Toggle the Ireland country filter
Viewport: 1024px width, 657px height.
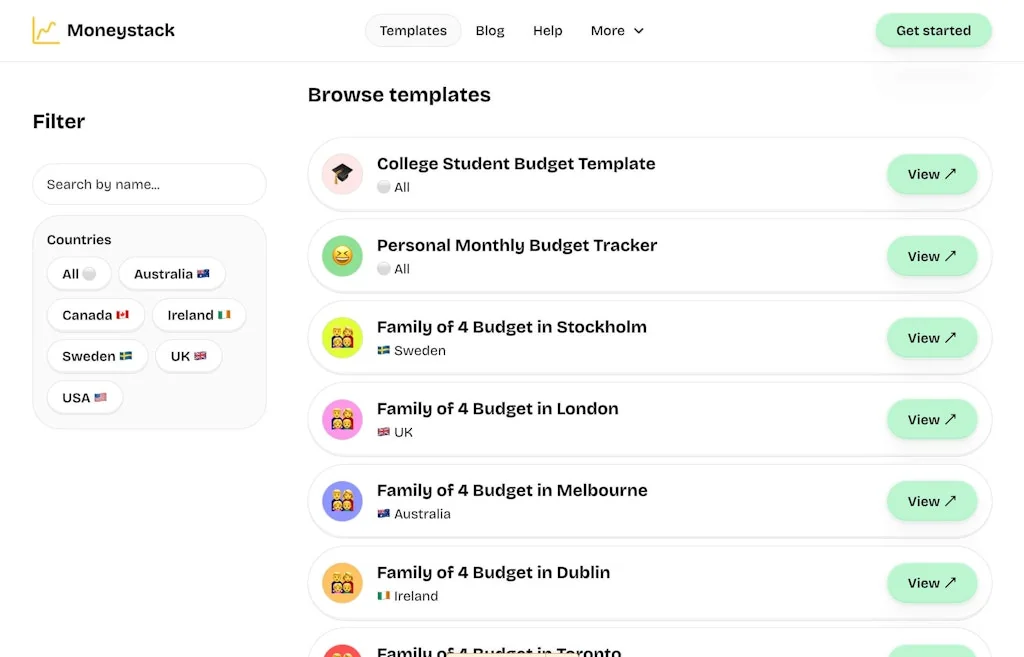pyautogui.click(x=199, y=315)
